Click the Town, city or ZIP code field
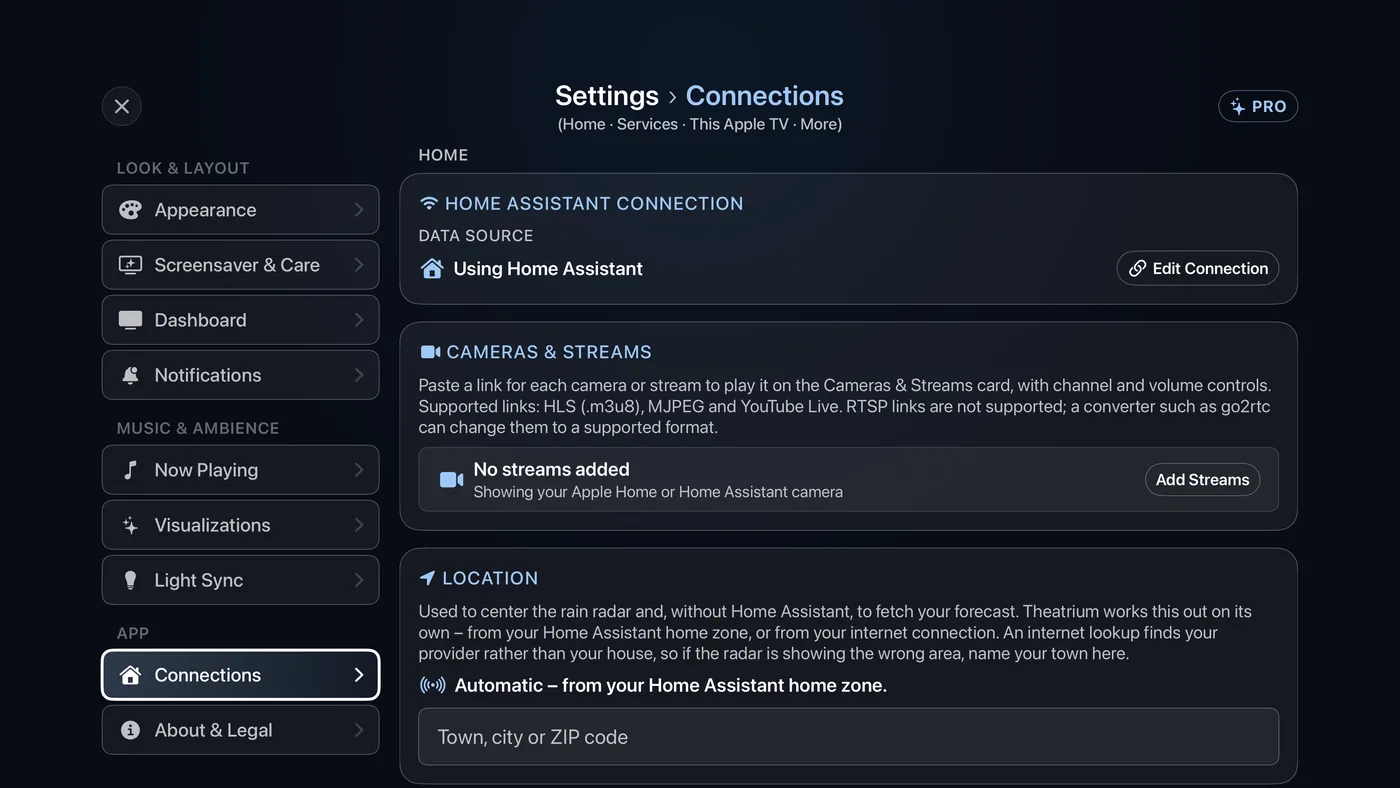 pyautogui.click(x=848, y=737)
